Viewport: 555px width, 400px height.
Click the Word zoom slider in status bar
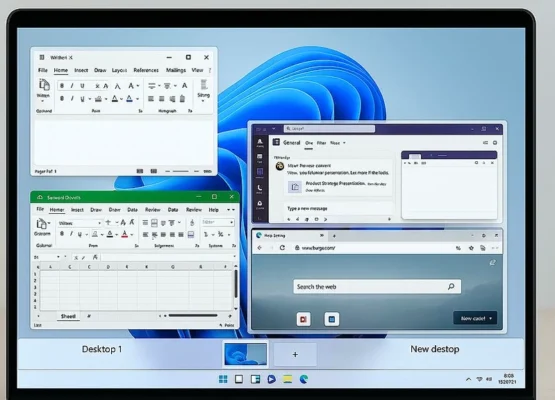[x=180, y=171]
